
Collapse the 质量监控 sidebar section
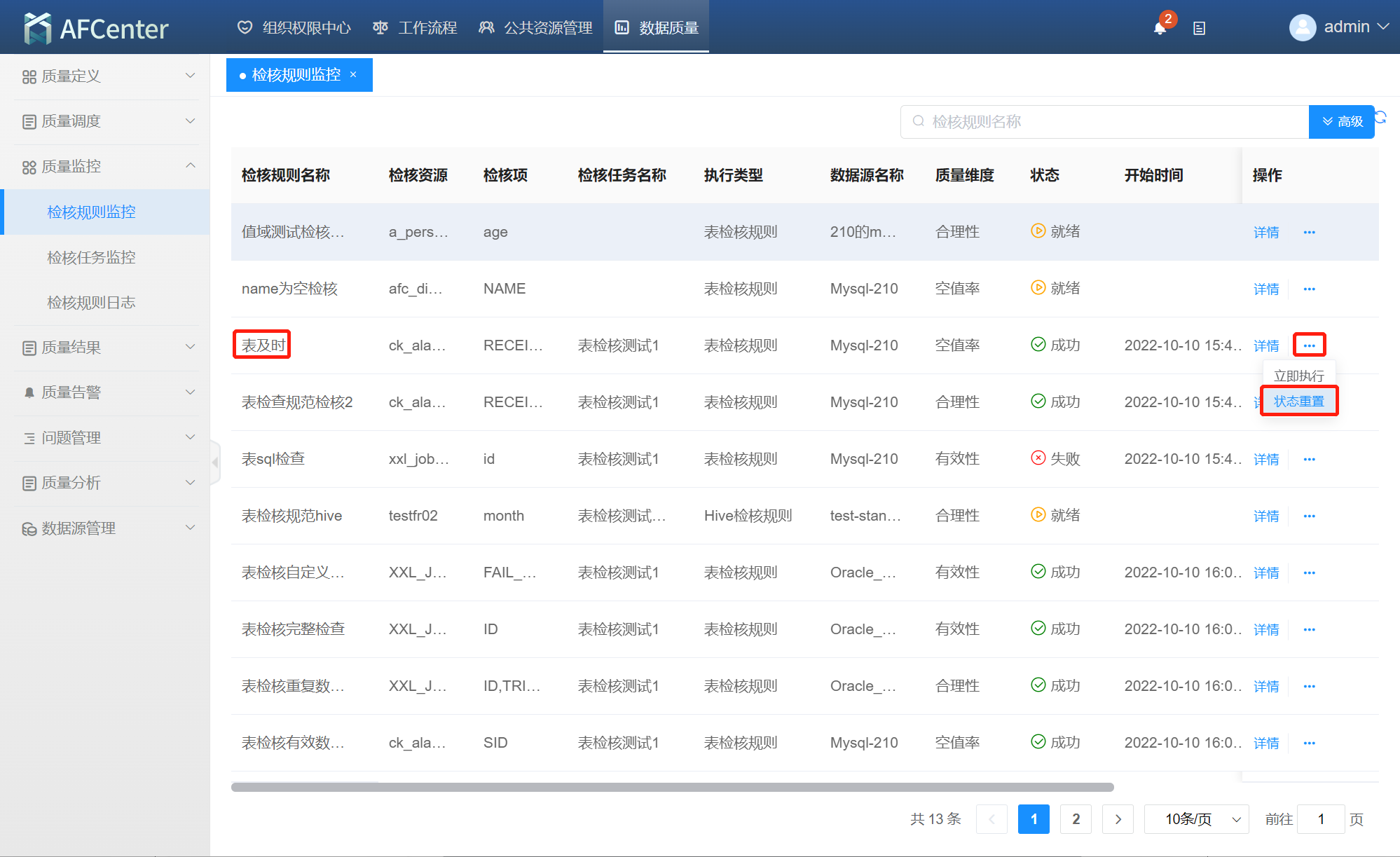[x=105, y=166]
